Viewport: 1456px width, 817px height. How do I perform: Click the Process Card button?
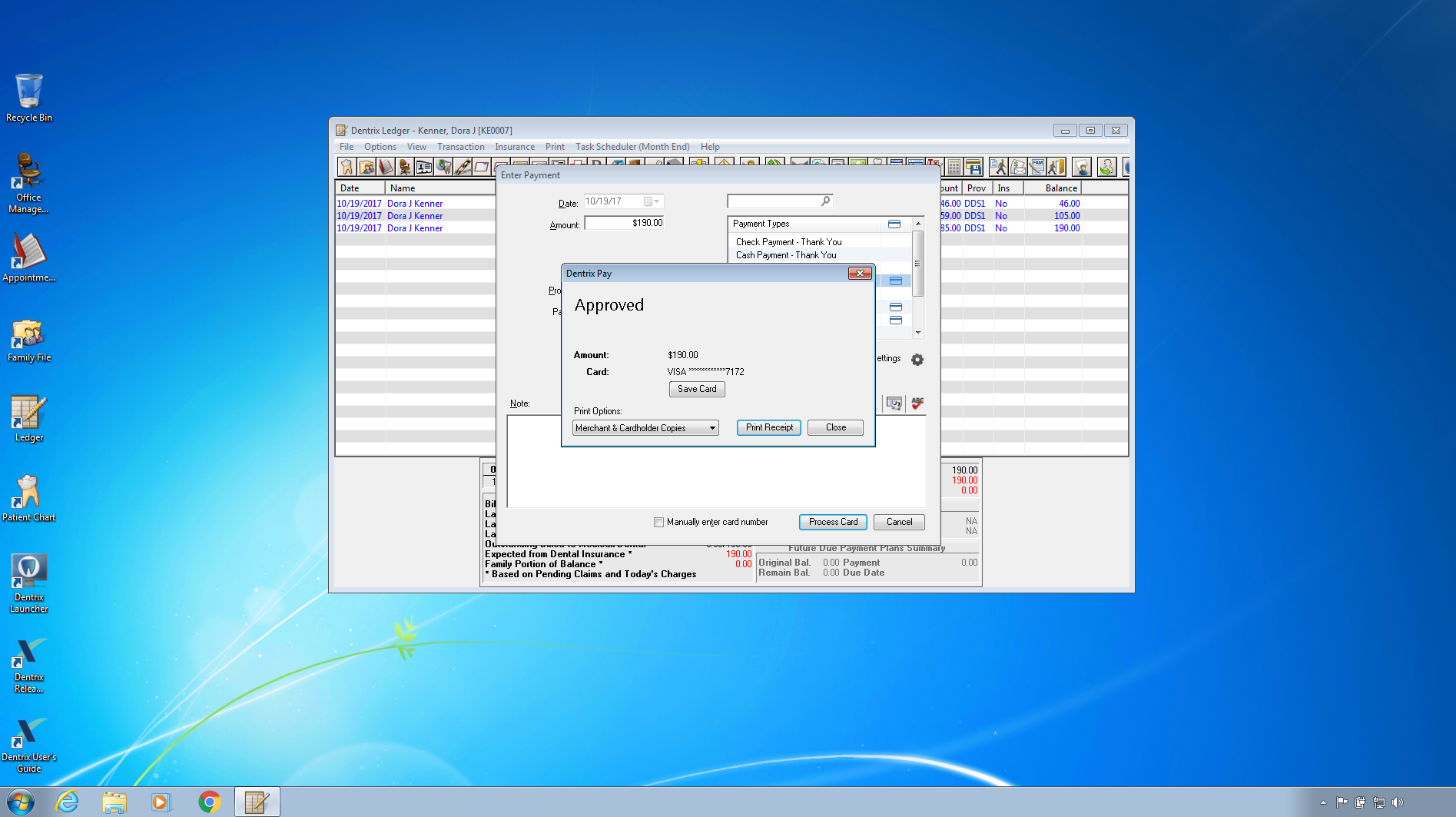(x=833, y=522)
